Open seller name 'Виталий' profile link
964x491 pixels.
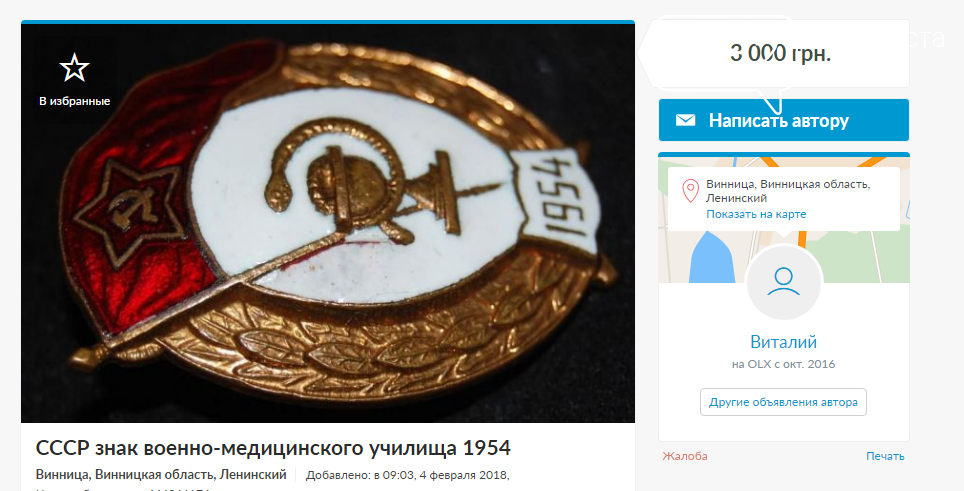(783, 342)
